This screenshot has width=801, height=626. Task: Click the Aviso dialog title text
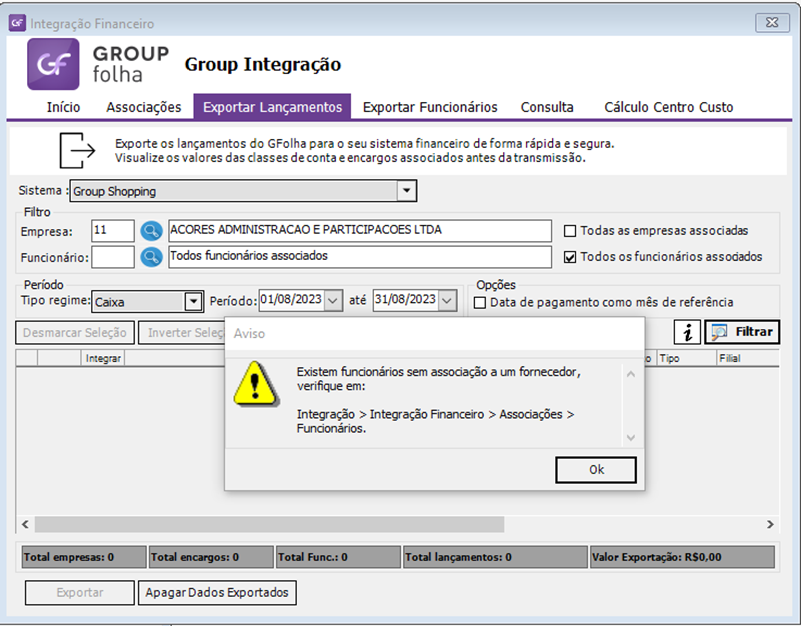tap(249, 334)
